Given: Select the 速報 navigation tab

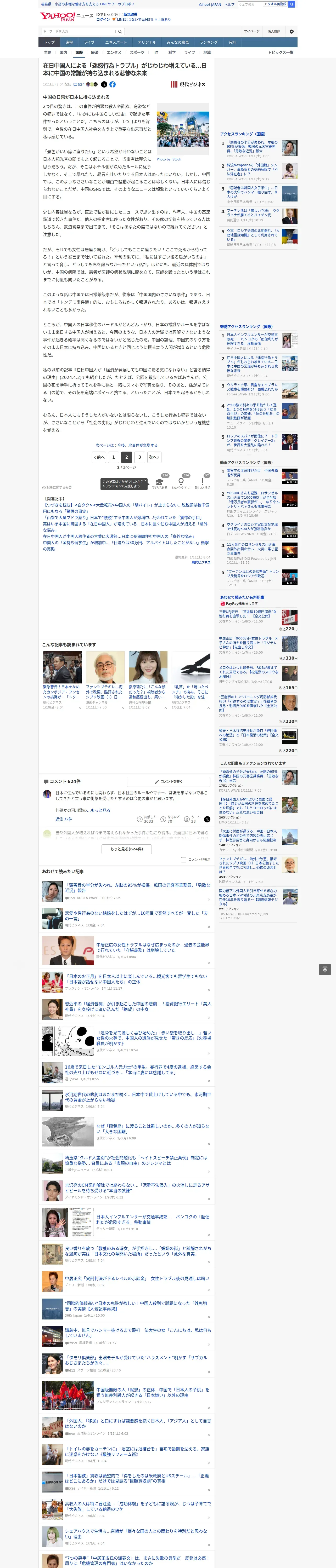Looking at the screenshot, I should click(69, 43).
